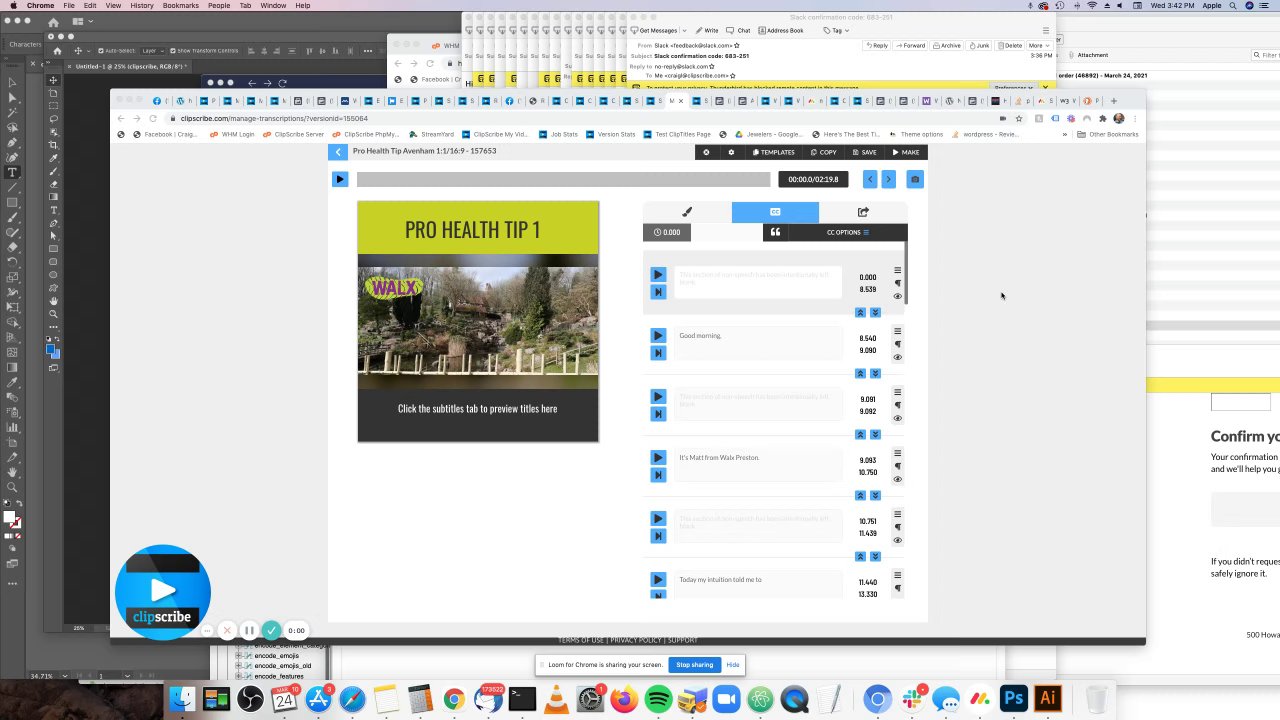
Task: Toggle visibility eye of 'Good morning,' segment
Action: pyautogui.click(x=897, y=357)
